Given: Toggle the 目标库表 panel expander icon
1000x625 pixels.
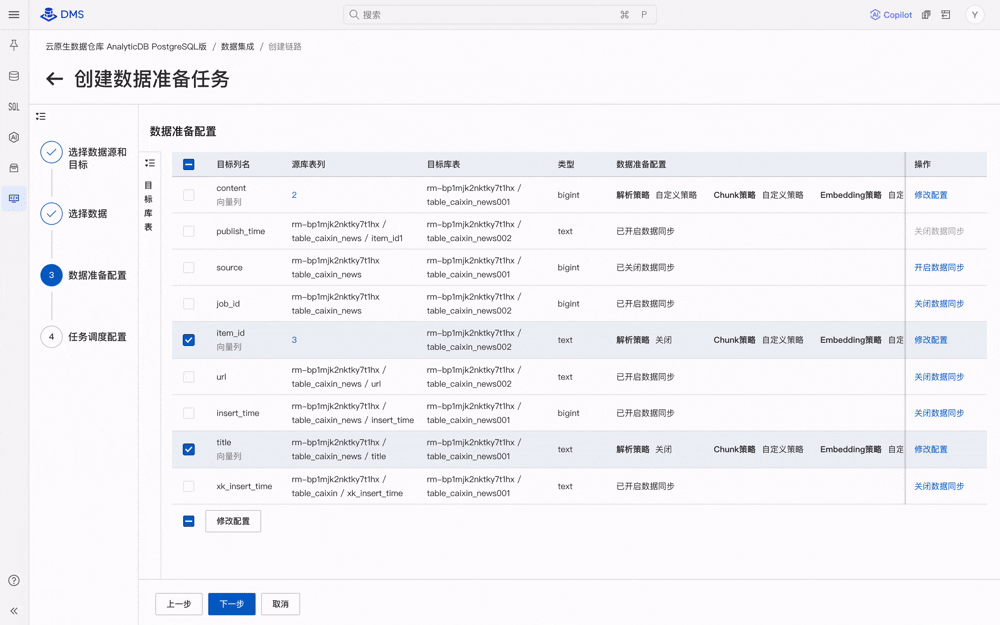Looking at the screenshot, I should pyautogui.click(x=150, y=163).
